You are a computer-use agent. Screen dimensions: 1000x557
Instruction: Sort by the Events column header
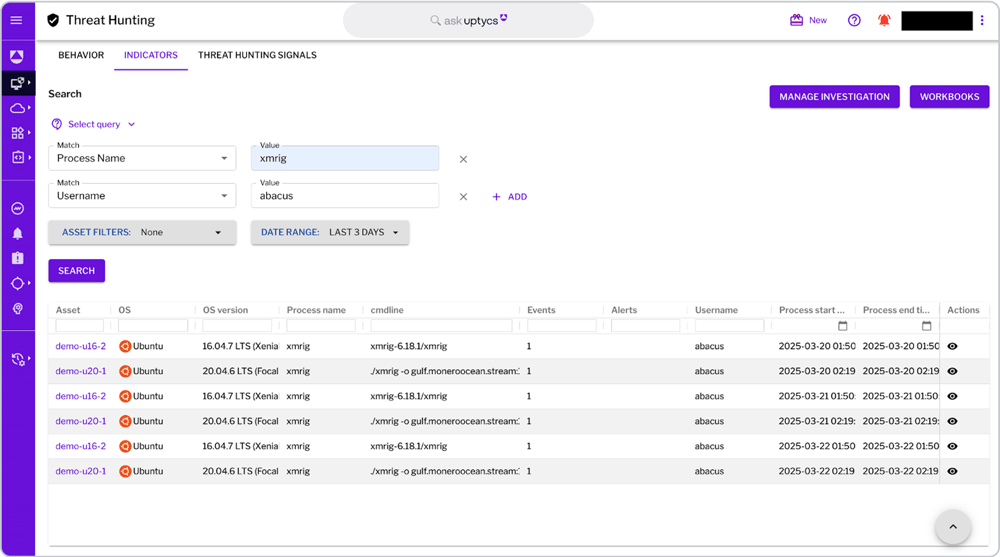pyautogui.click(x=541, y=310)
